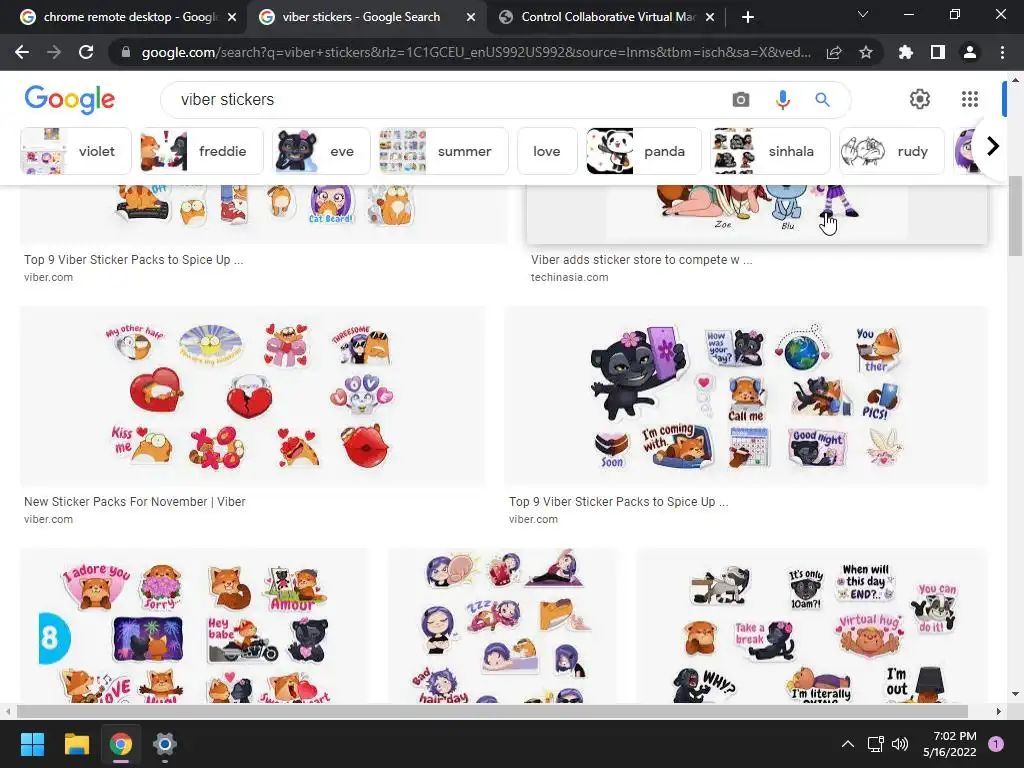Viewport: 1024px width, 768px height.
Task: Click the URL address bar
Action: point(476,52)
